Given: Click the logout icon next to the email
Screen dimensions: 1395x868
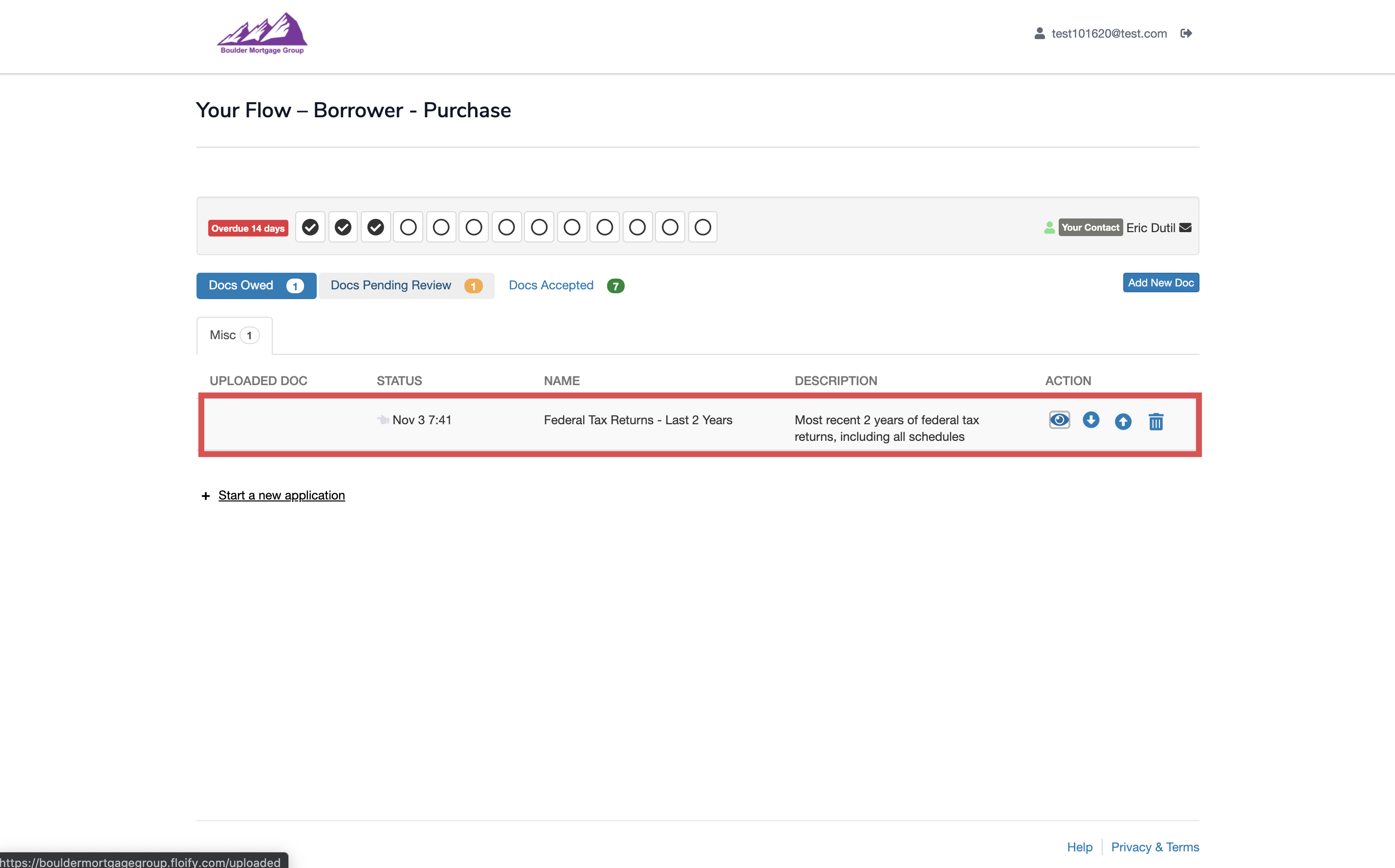Looking at the screenshot, I should coord(1187,33).
